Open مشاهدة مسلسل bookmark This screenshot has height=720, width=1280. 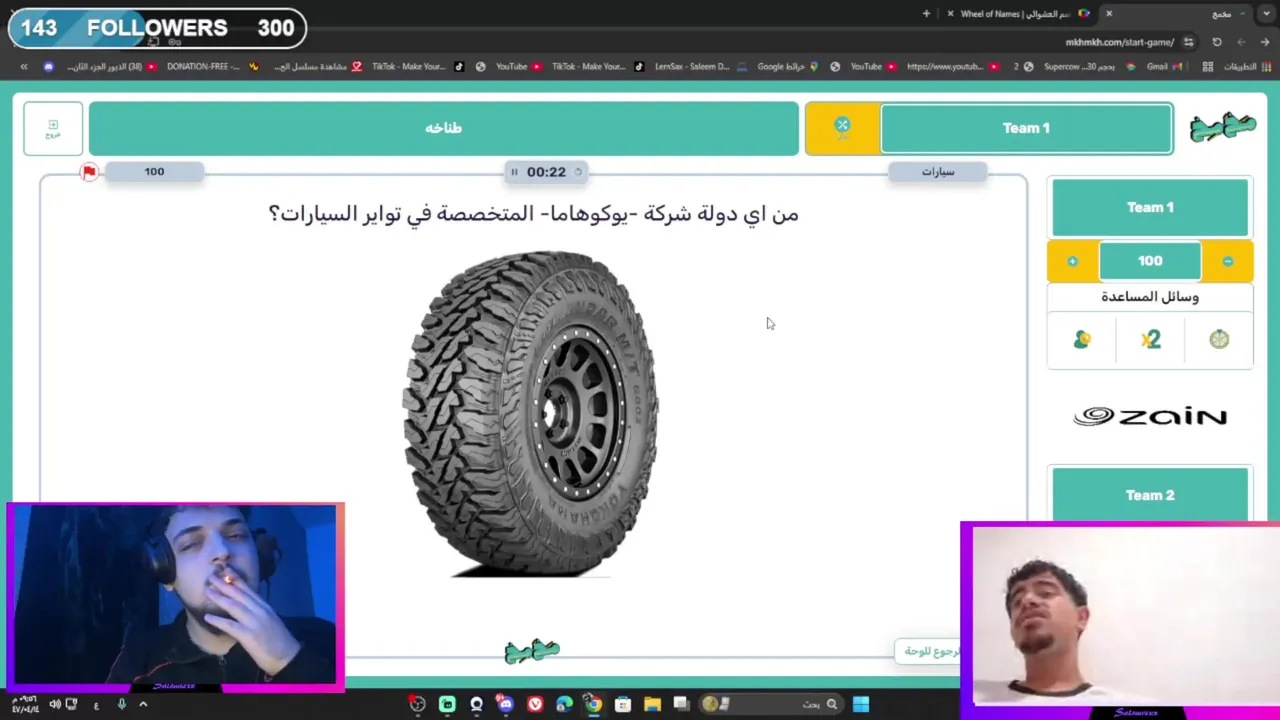(317, 67)
